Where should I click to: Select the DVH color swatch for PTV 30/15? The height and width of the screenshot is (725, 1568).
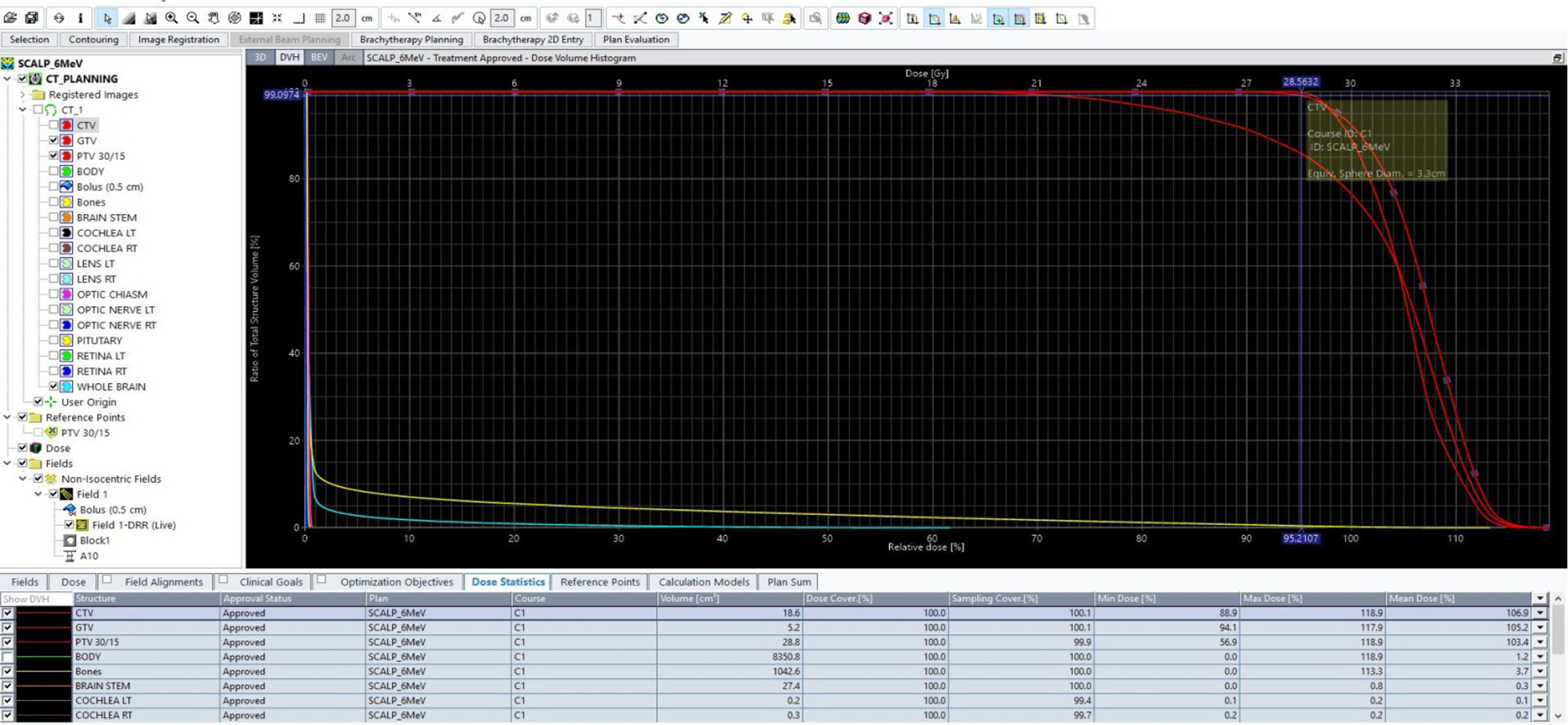point(43,642)
